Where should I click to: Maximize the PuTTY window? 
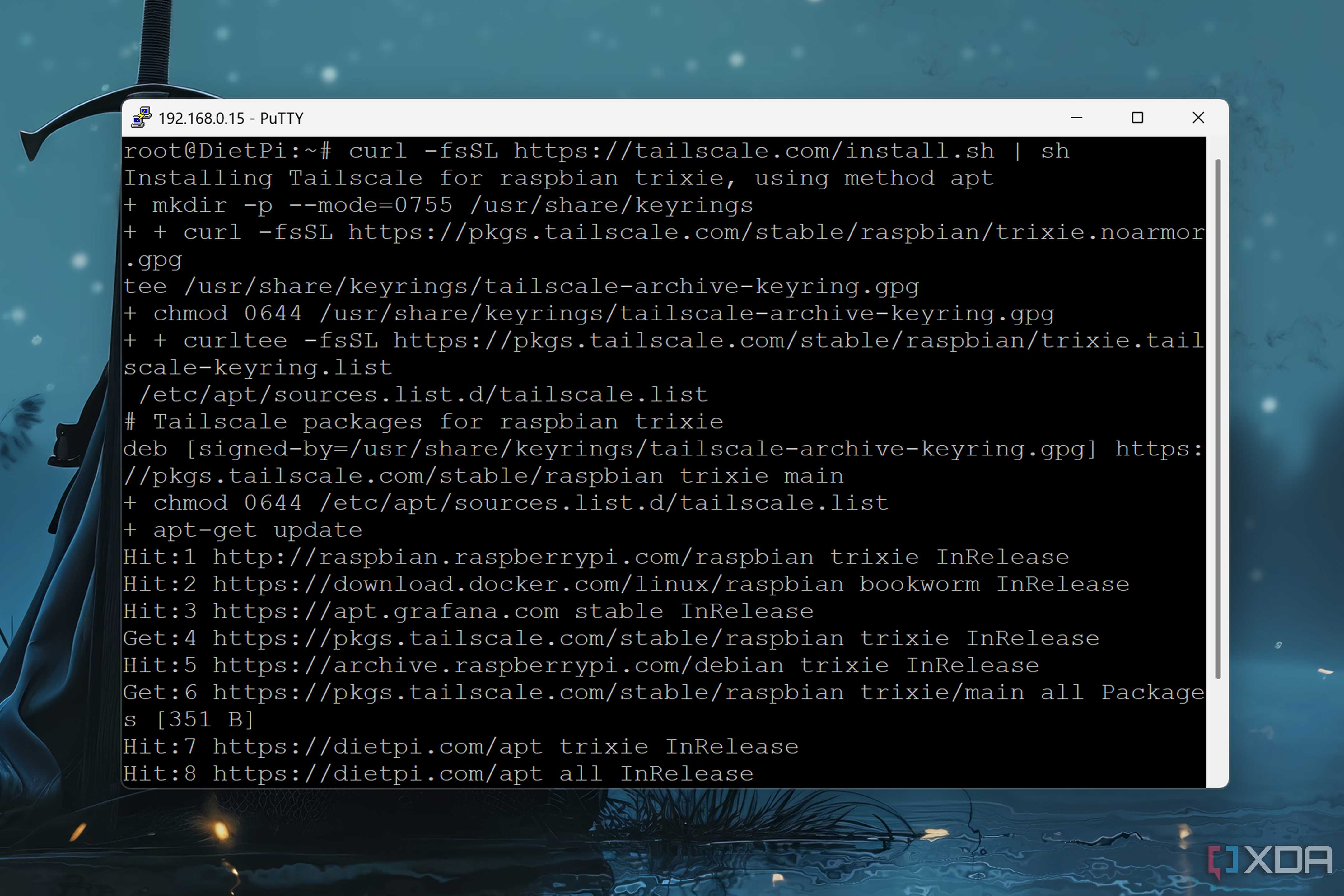tap(1137, 118)
